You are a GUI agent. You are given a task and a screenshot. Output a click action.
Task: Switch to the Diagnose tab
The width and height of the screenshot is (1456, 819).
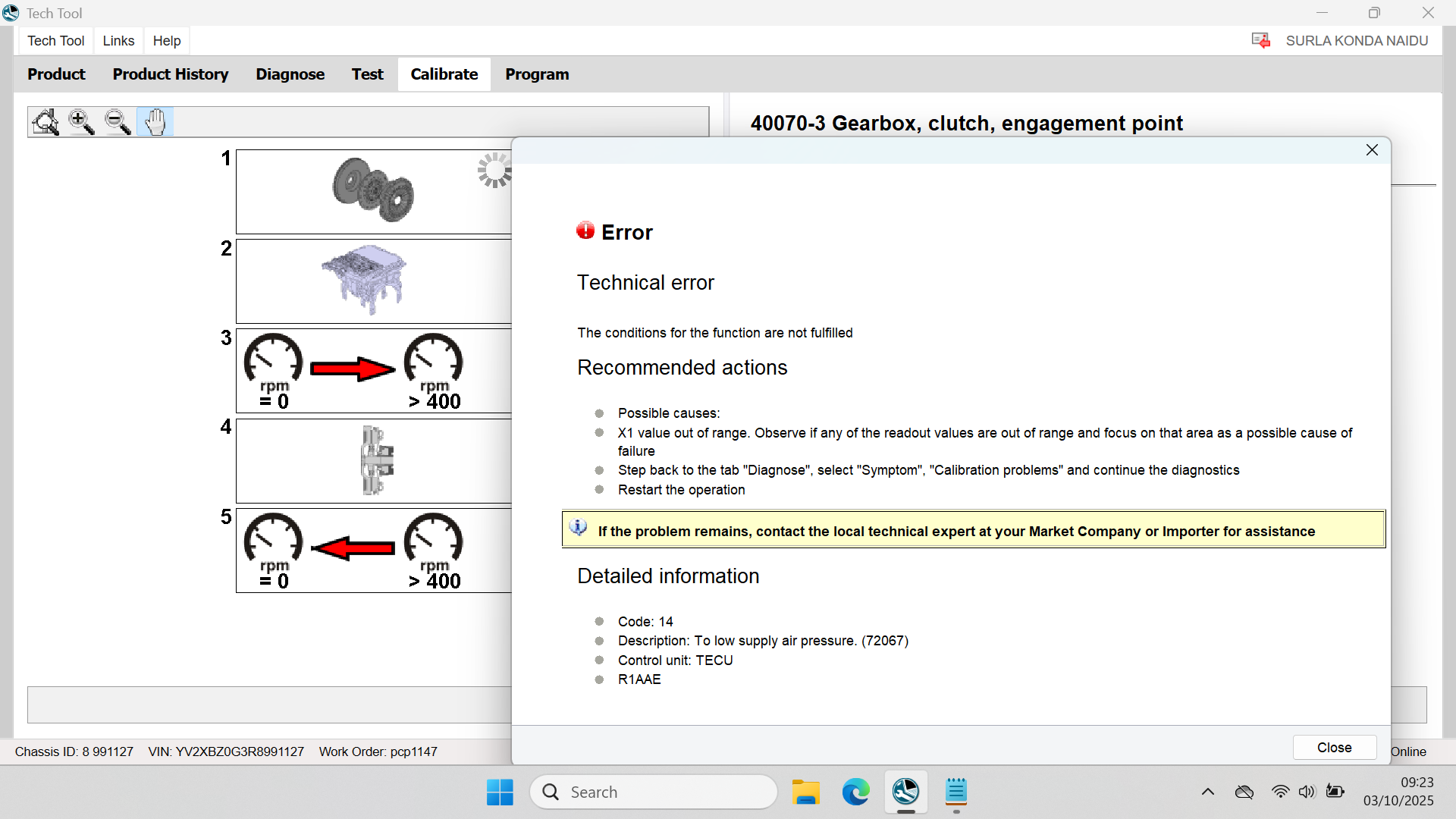290,74
